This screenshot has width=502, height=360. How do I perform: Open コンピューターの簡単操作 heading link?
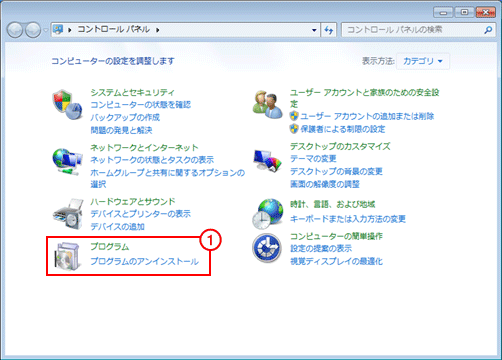tap(336, 236)
